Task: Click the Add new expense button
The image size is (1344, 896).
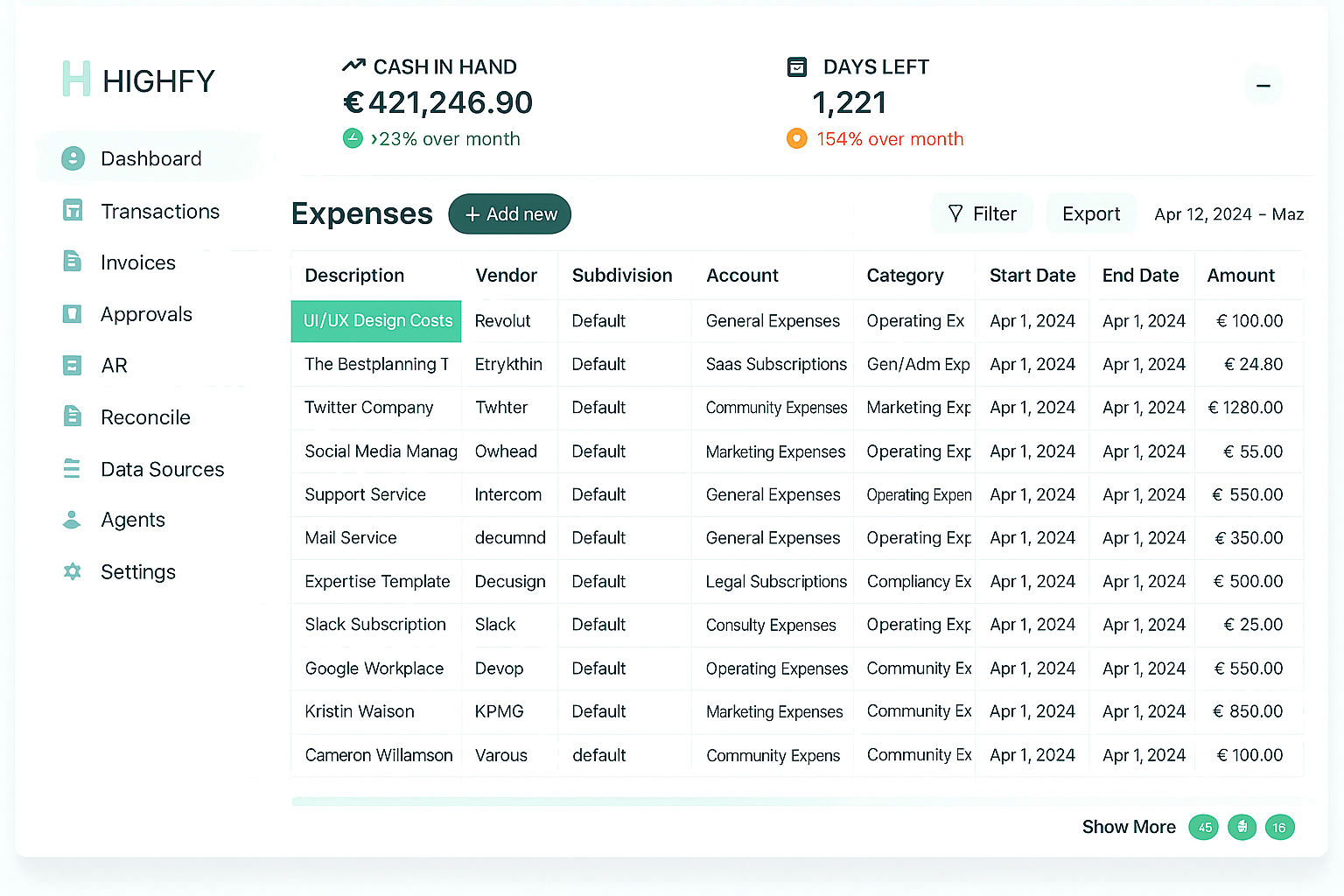Action: click(509, 213)
